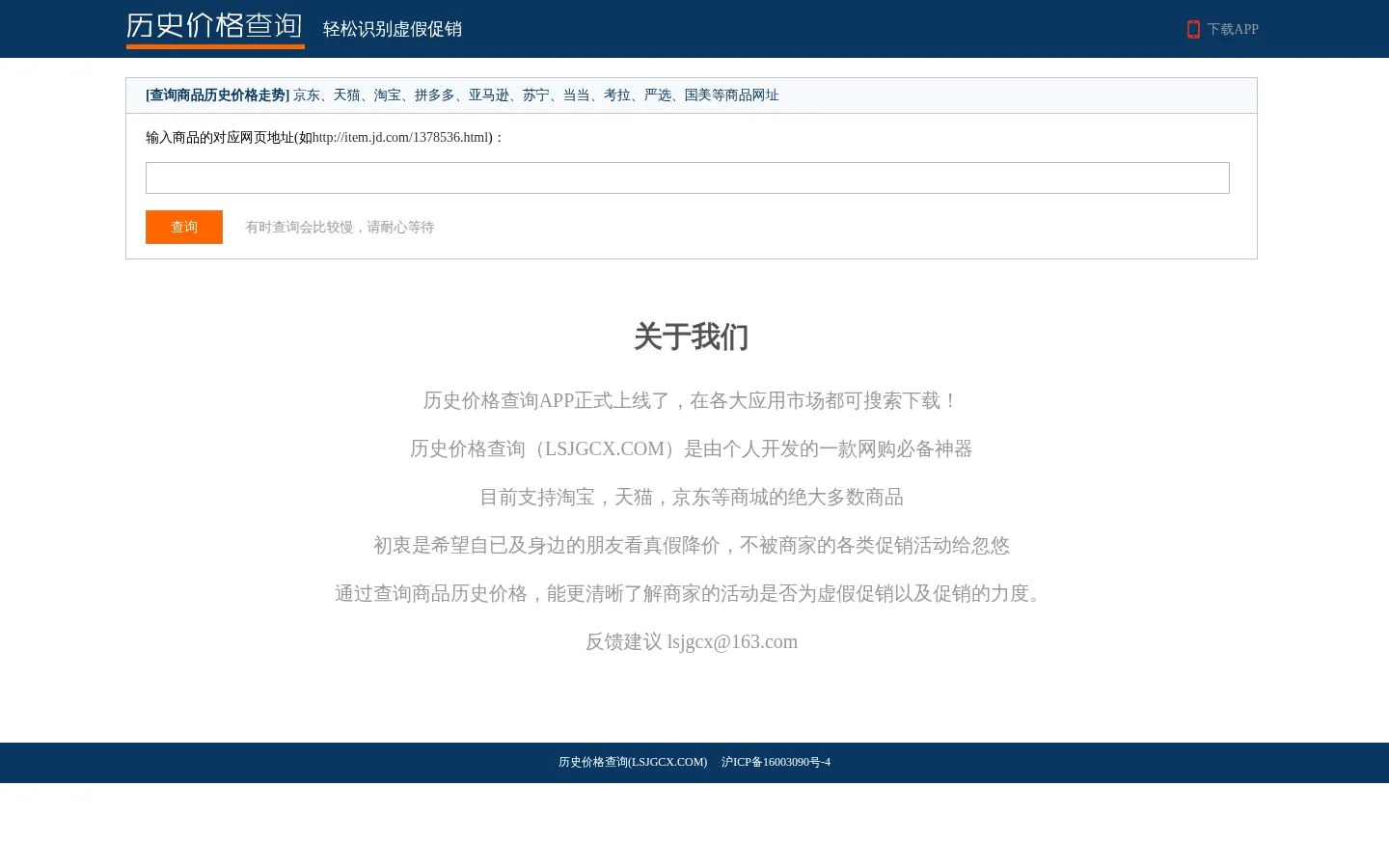Click the 输入商品的对应网页地址 label text
This screenshot has width=1389, height=868.
325,137
